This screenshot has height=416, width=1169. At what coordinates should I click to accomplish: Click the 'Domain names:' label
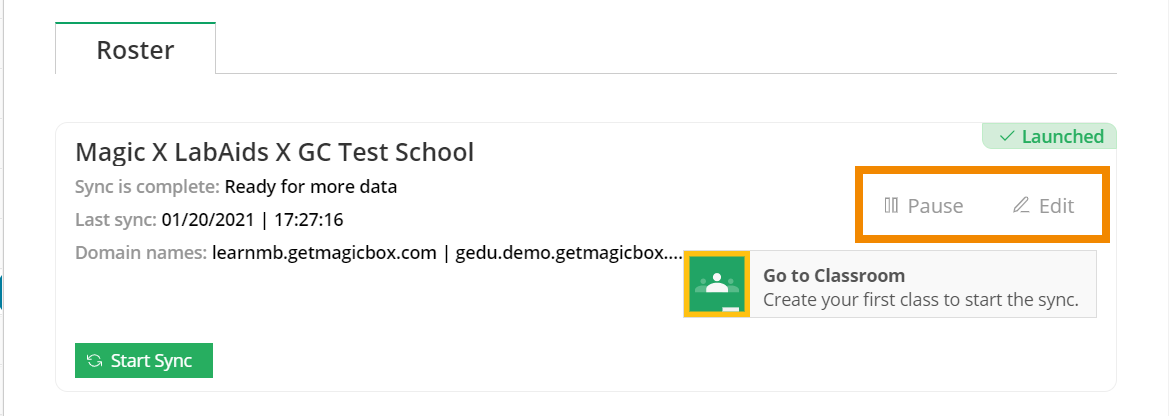(x=141, y=252)
